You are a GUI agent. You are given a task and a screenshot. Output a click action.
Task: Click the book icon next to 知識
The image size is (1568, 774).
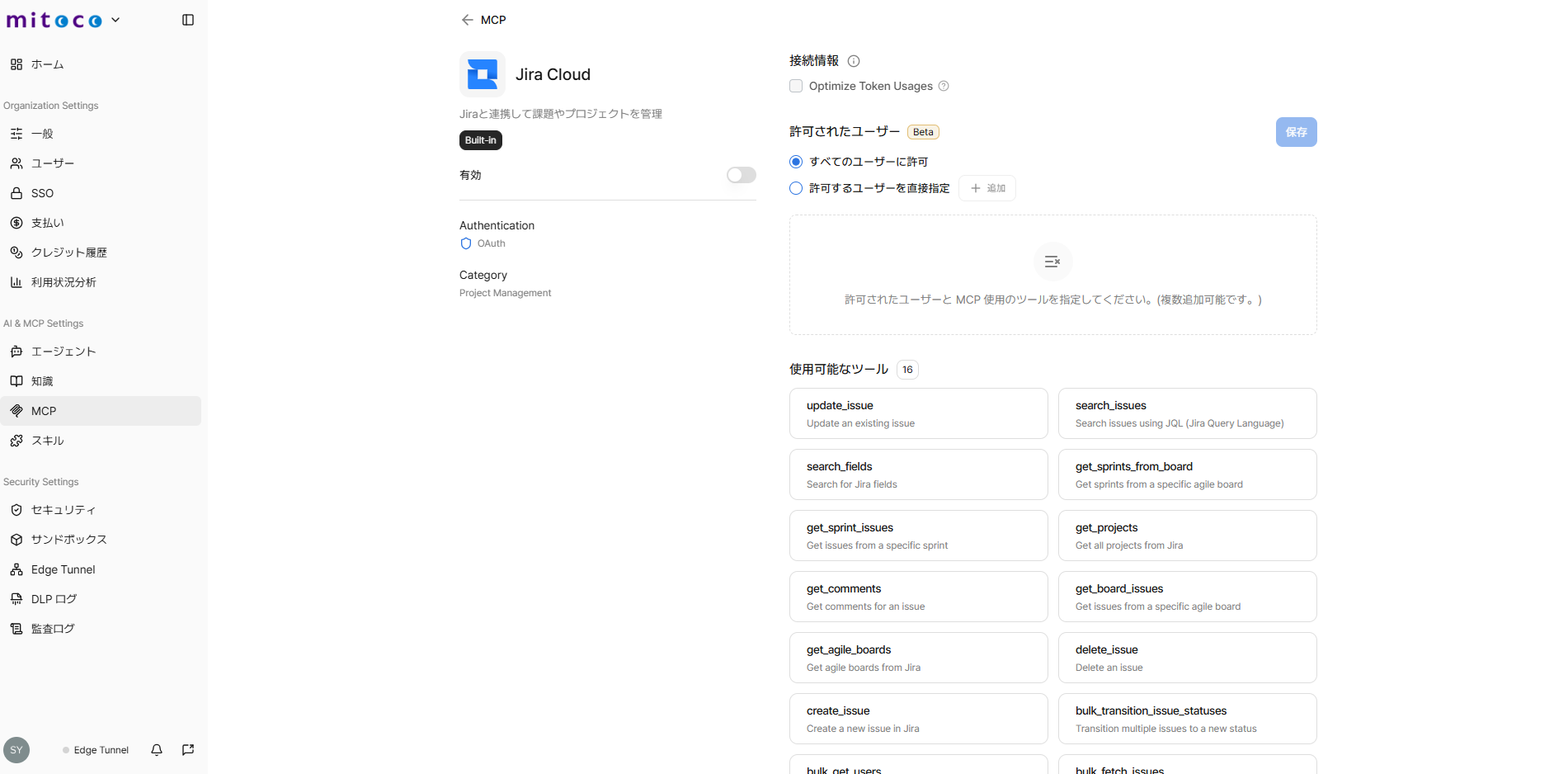point(16,381)
